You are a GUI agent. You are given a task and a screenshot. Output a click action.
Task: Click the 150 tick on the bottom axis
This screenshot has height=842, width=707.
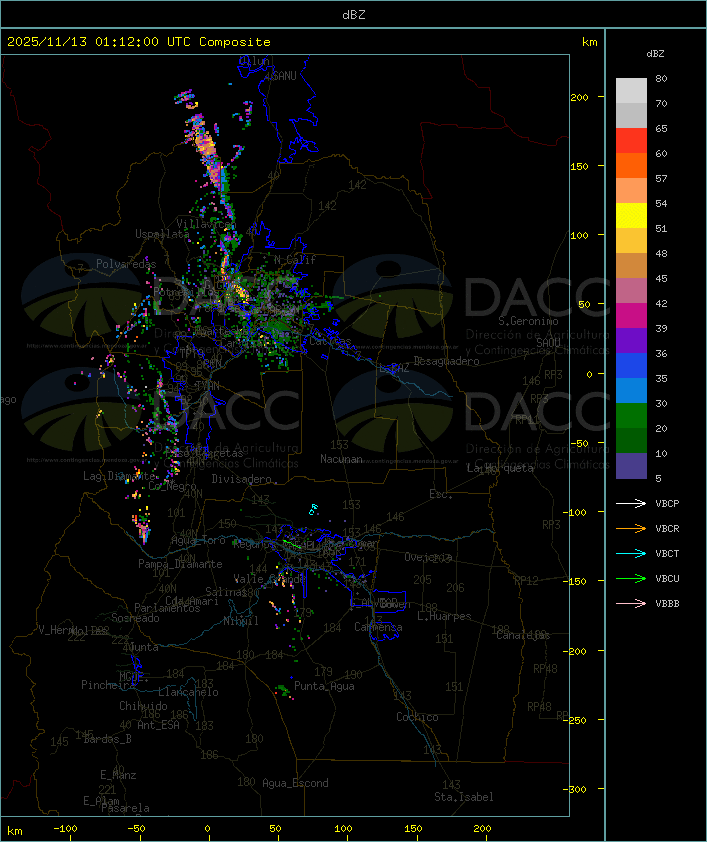[x=413, y=829]
